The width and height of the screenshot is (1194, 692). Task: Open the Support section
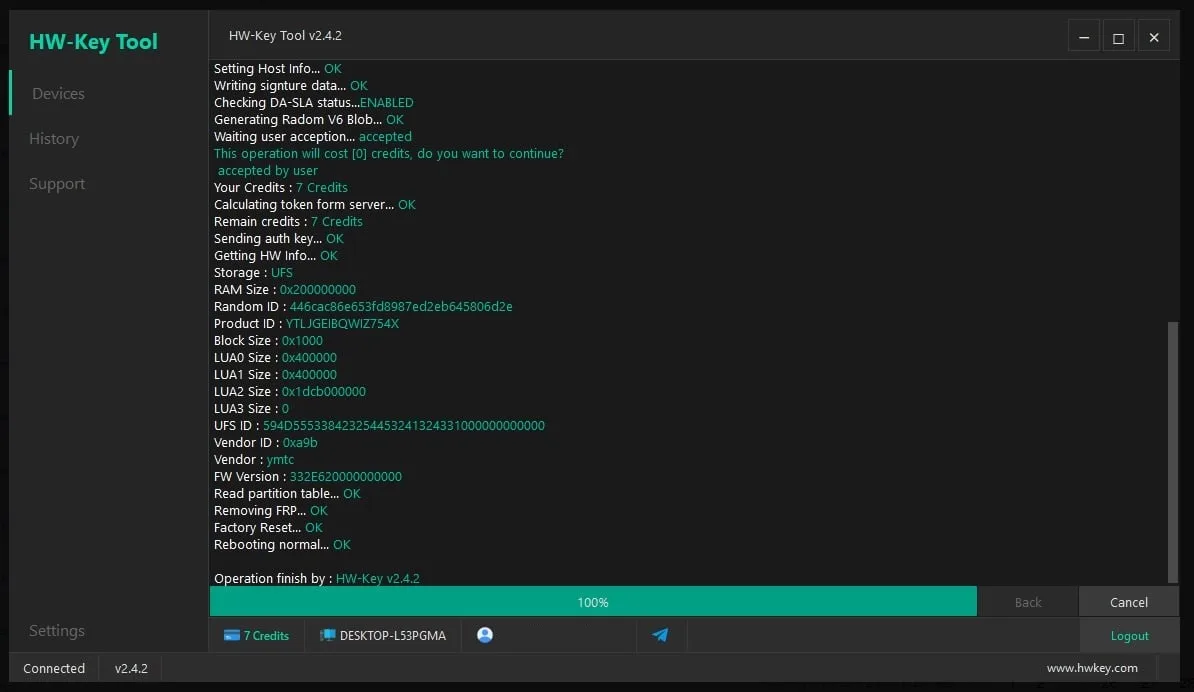[x=56, y=183]
